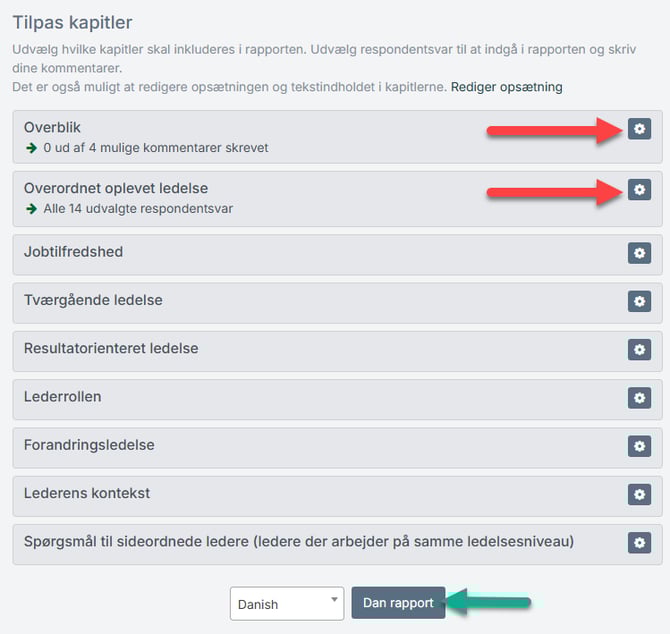Open Jobtilfredshed chapter settings gear

639,253
